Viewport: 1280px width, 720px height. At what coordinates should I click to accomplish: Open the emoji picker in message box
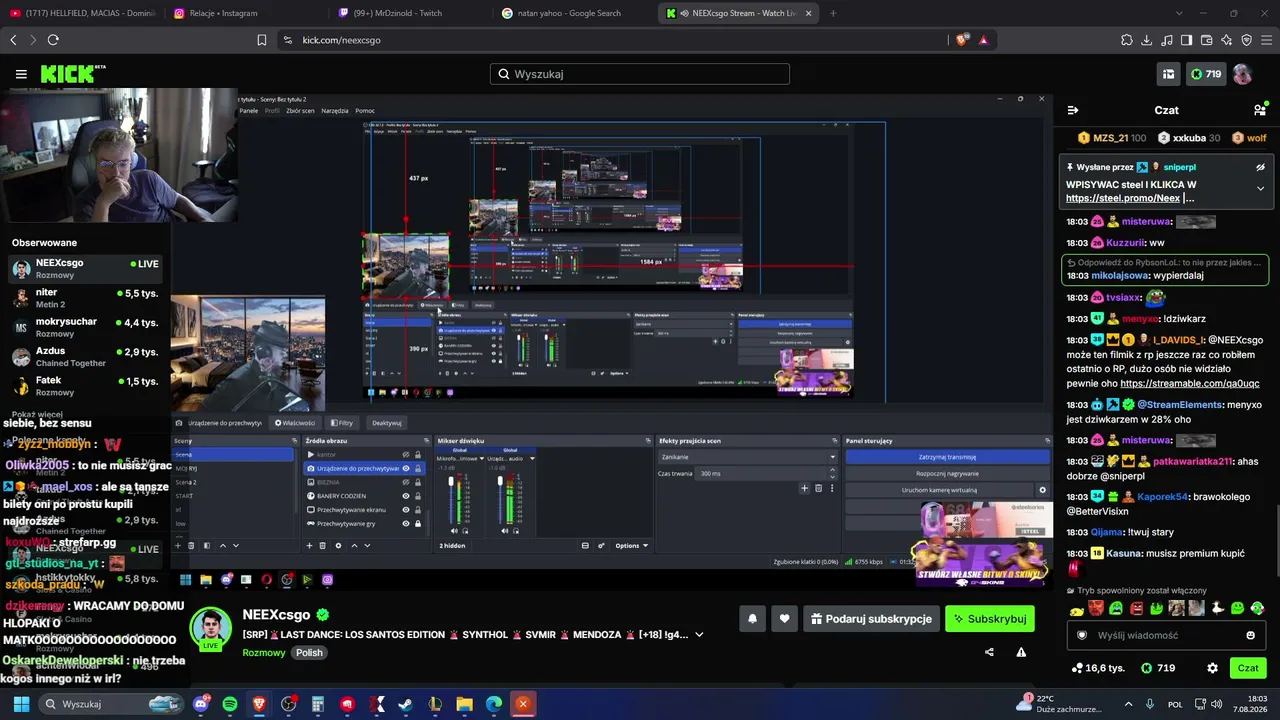coord(1250,635)
